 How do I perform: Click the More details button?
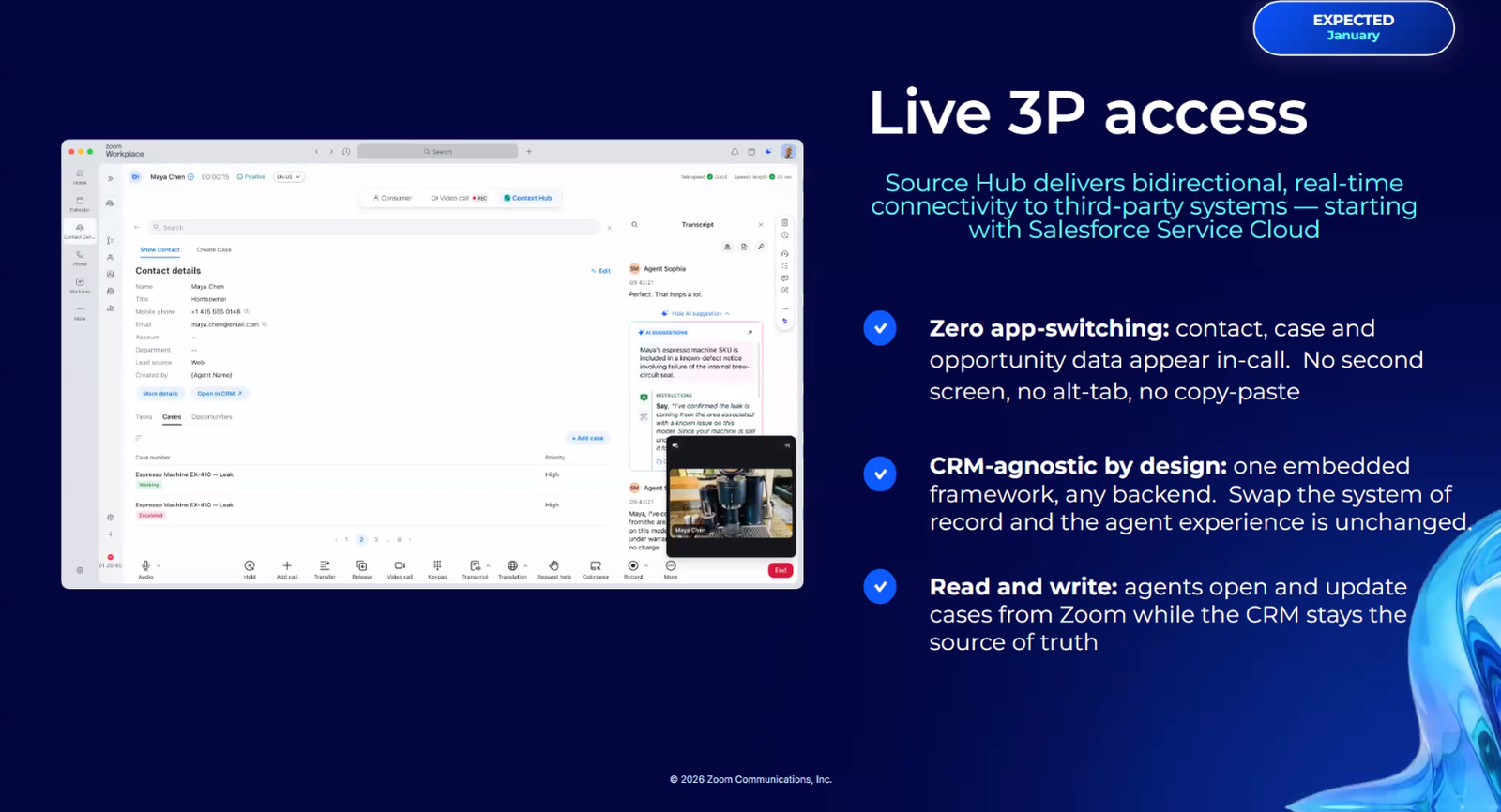[x=160, y=394]
